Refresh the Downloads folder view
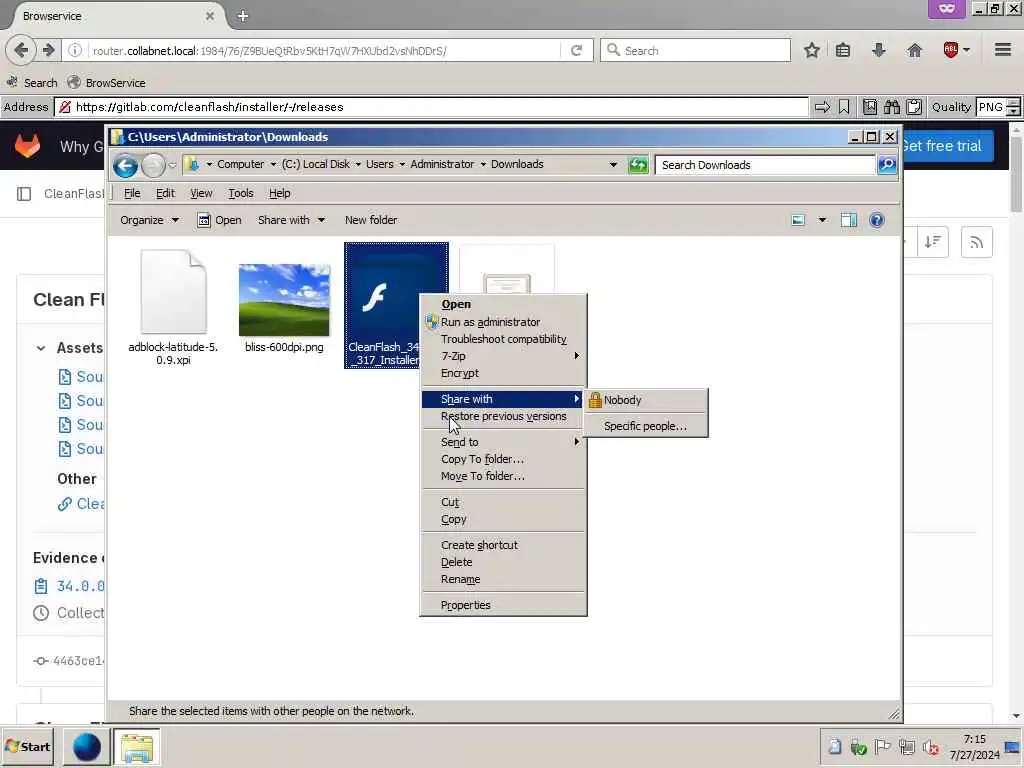Image resolution: width=1024 pixels, height=768 pixels. click(x=638, y=165)
